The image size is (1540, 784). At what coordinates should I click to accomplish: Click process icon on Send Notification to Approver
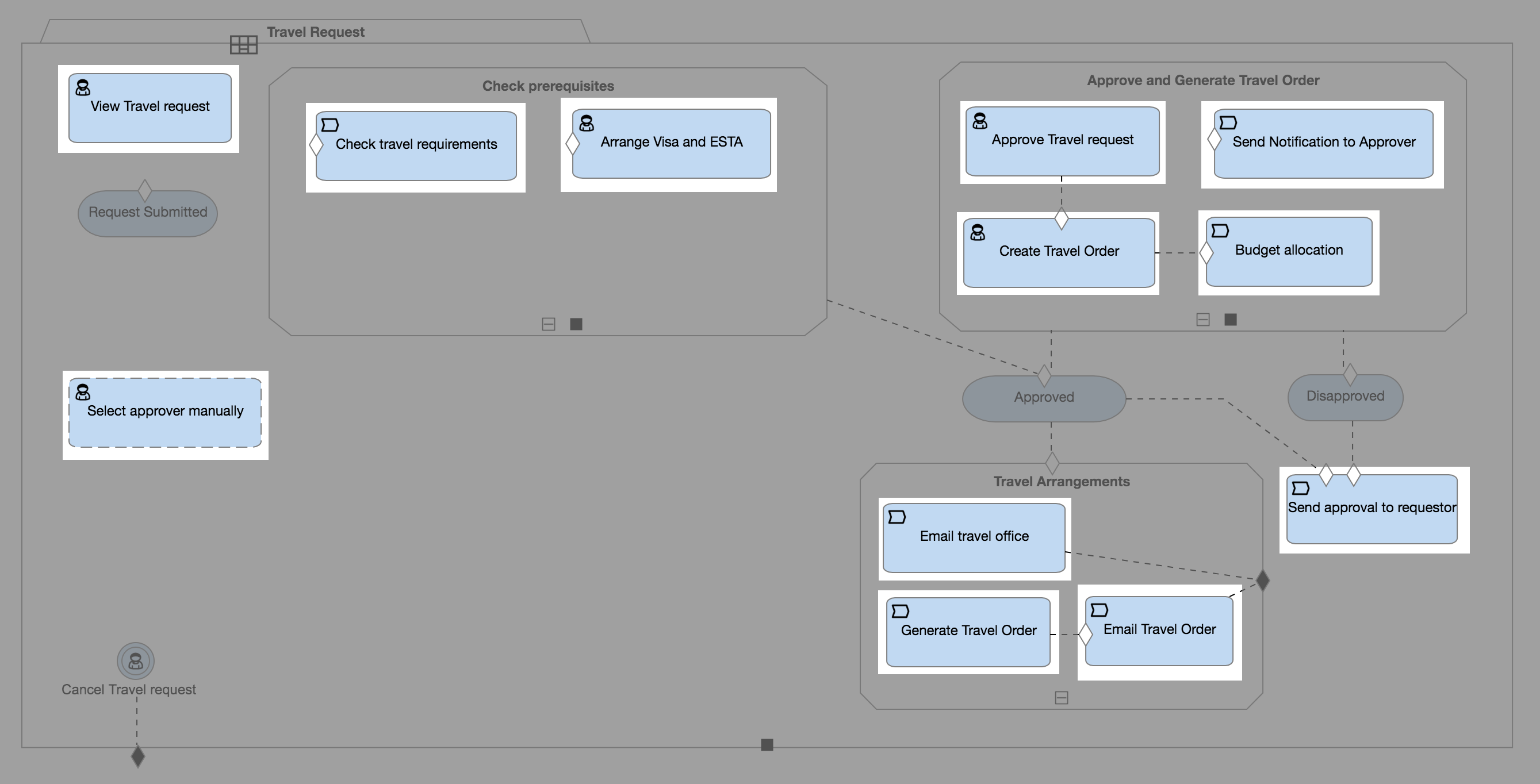[1228, 122]
